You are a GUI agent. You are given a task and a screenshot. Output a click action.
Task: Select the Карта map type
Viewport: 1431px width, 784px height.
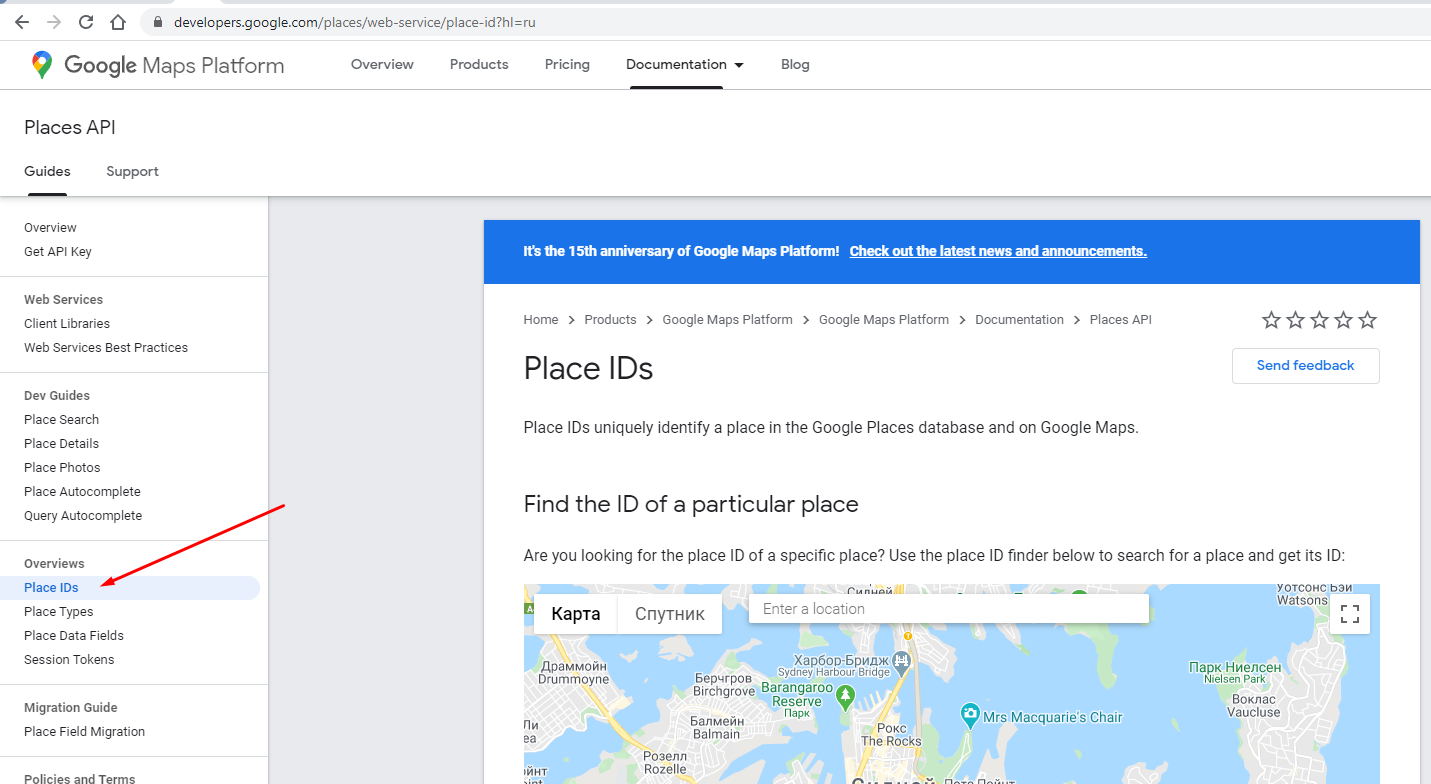[576, 614]
